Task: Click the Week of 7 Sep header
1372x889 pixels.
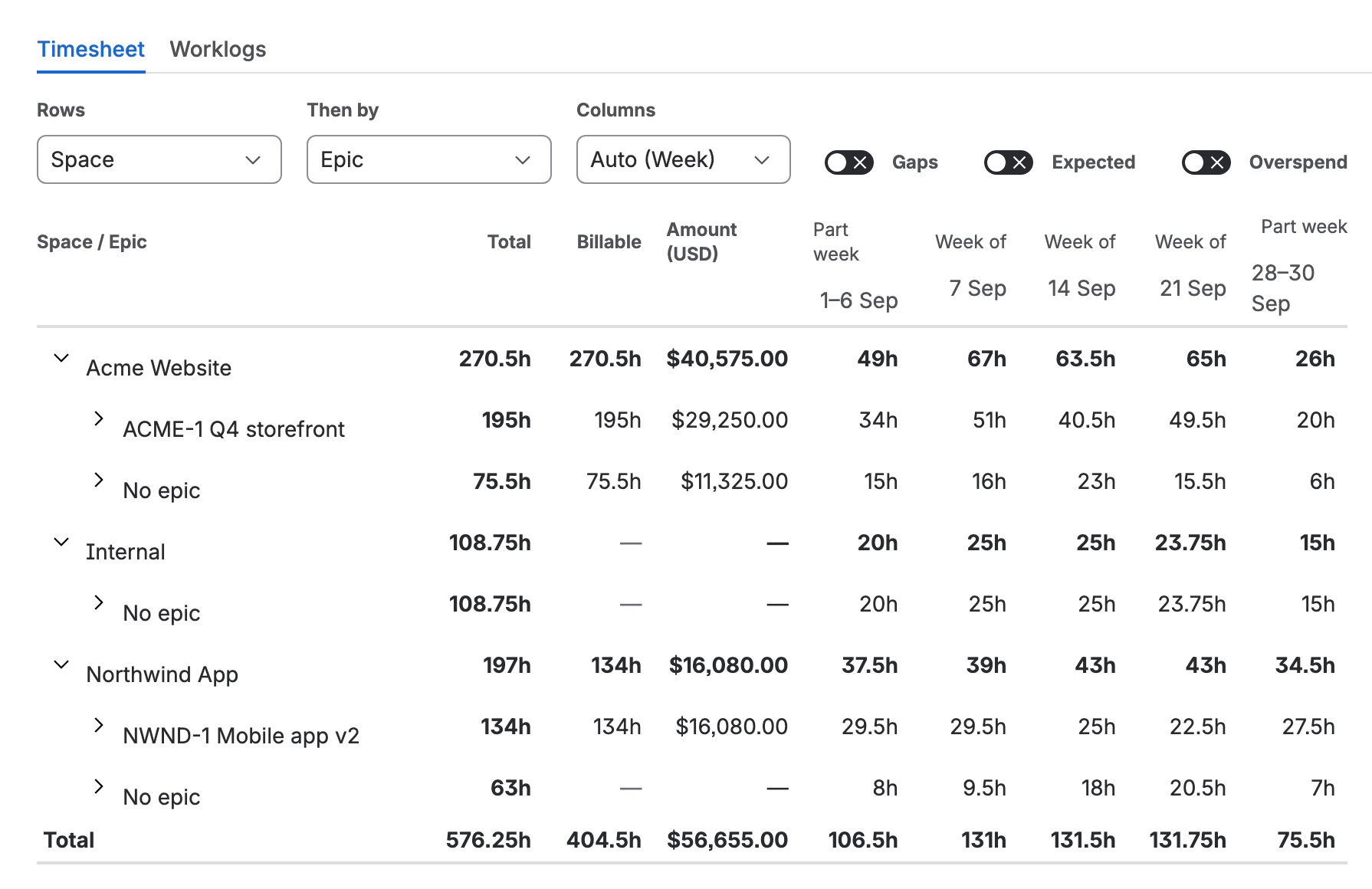Action: coord(970,265)
